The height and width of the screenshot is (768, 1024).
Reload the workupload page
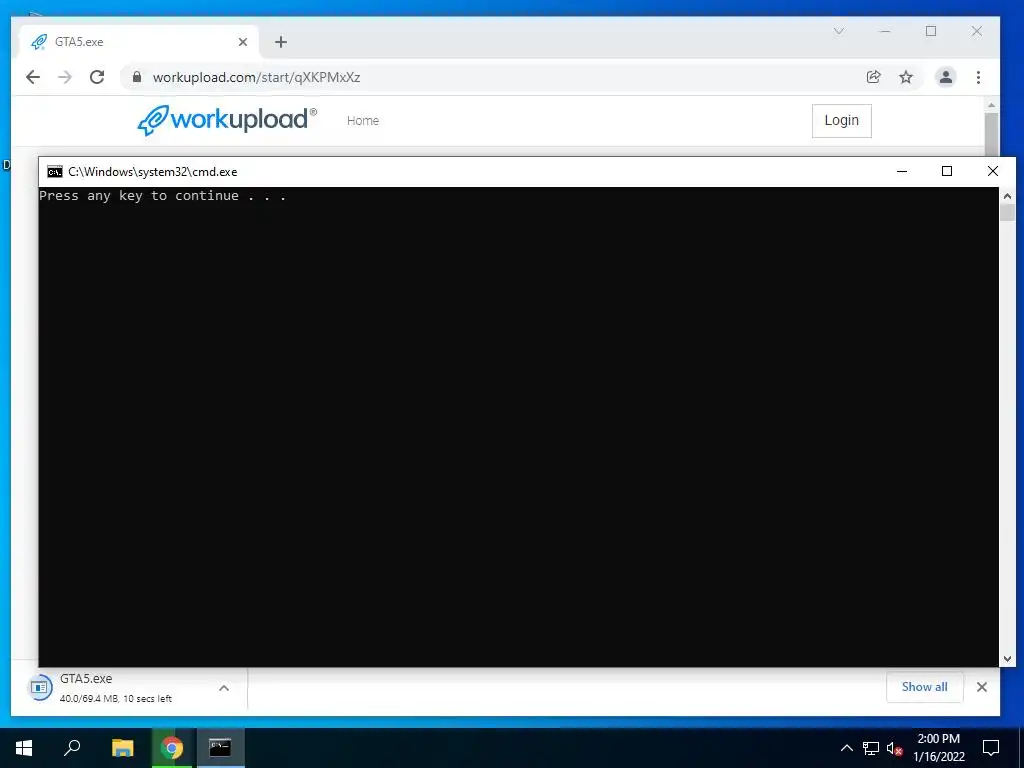(x=97, y=77)
